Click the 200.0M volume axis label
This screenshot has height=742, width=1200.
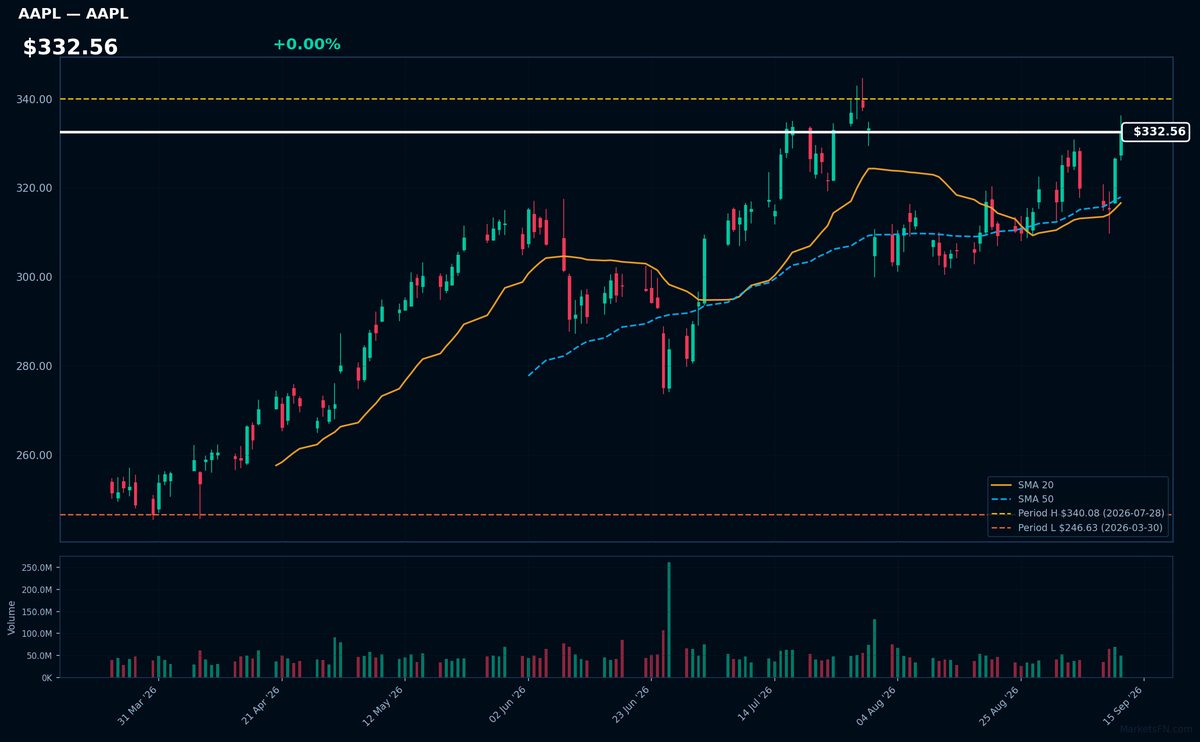(36, 590)
